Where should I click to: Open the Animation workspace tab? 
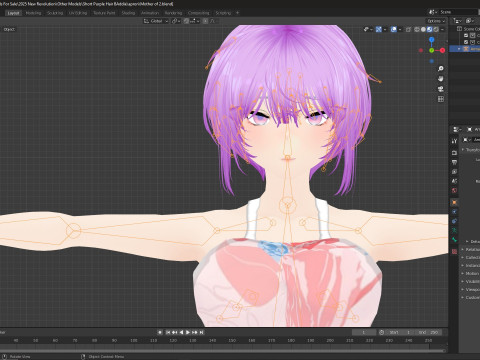coord(150,13)
